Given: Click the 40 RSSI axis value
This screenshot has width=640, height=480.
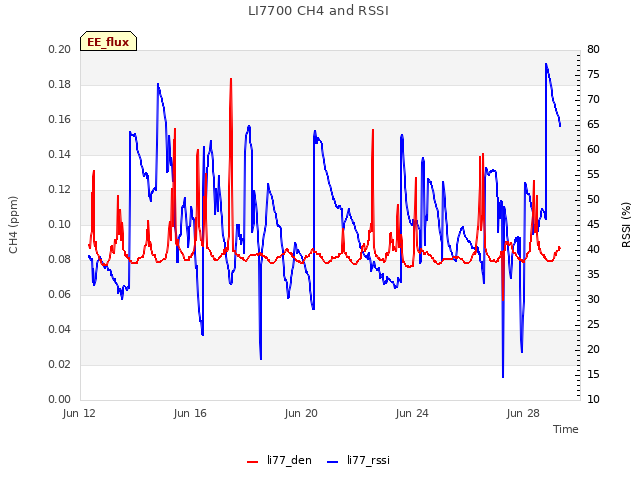Looking at the screenshot, I should click(x=593, y=249).
